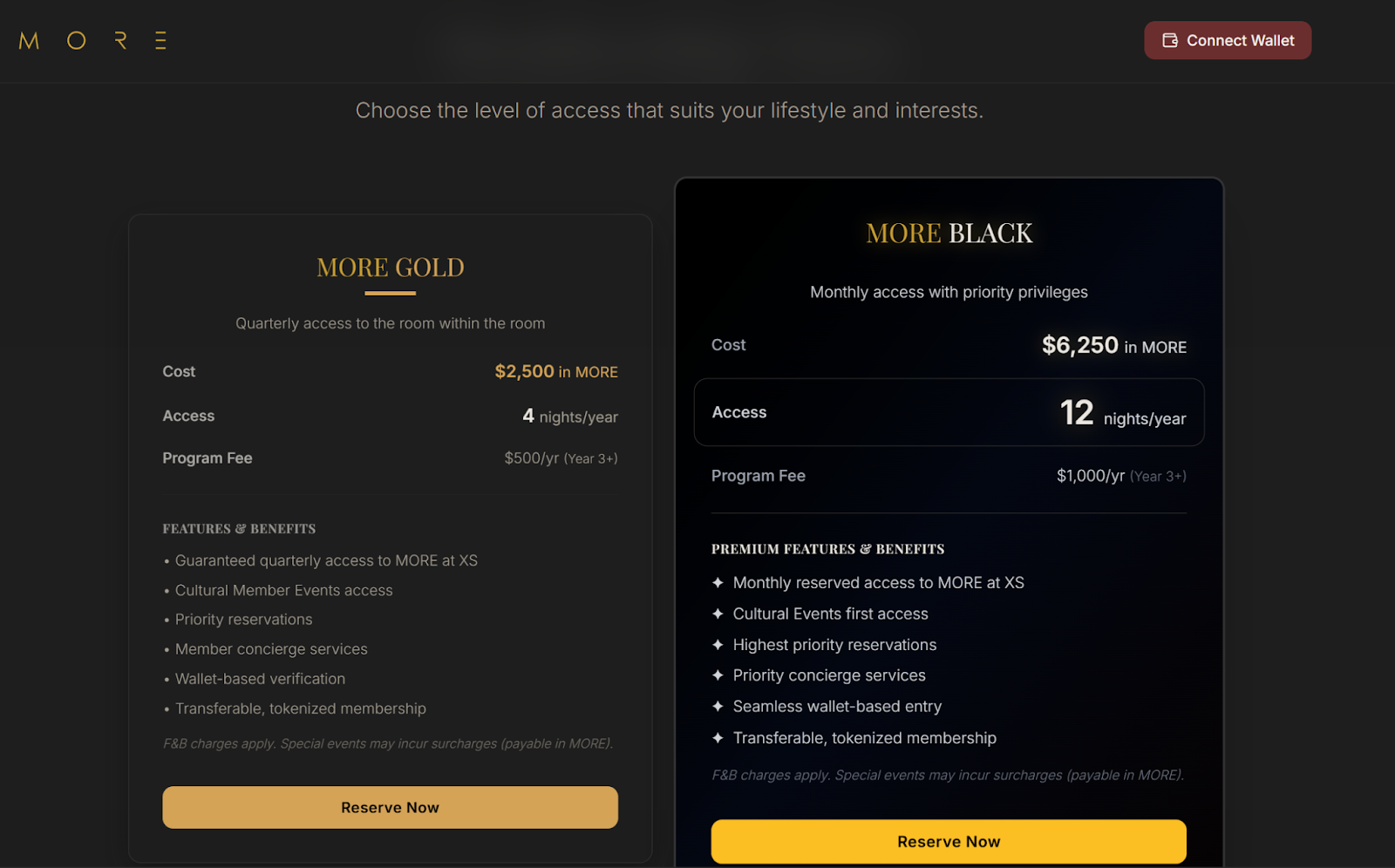Click sparkle icon beside Seamless wallet-based entry
This screenshot has height=868, width=1395.
718,707
